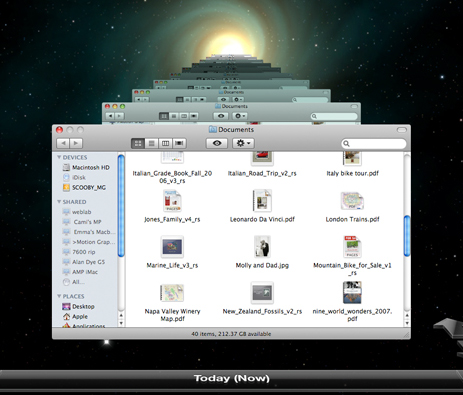Open All... shared items entry
463x395 pixels.
point(74,282)
